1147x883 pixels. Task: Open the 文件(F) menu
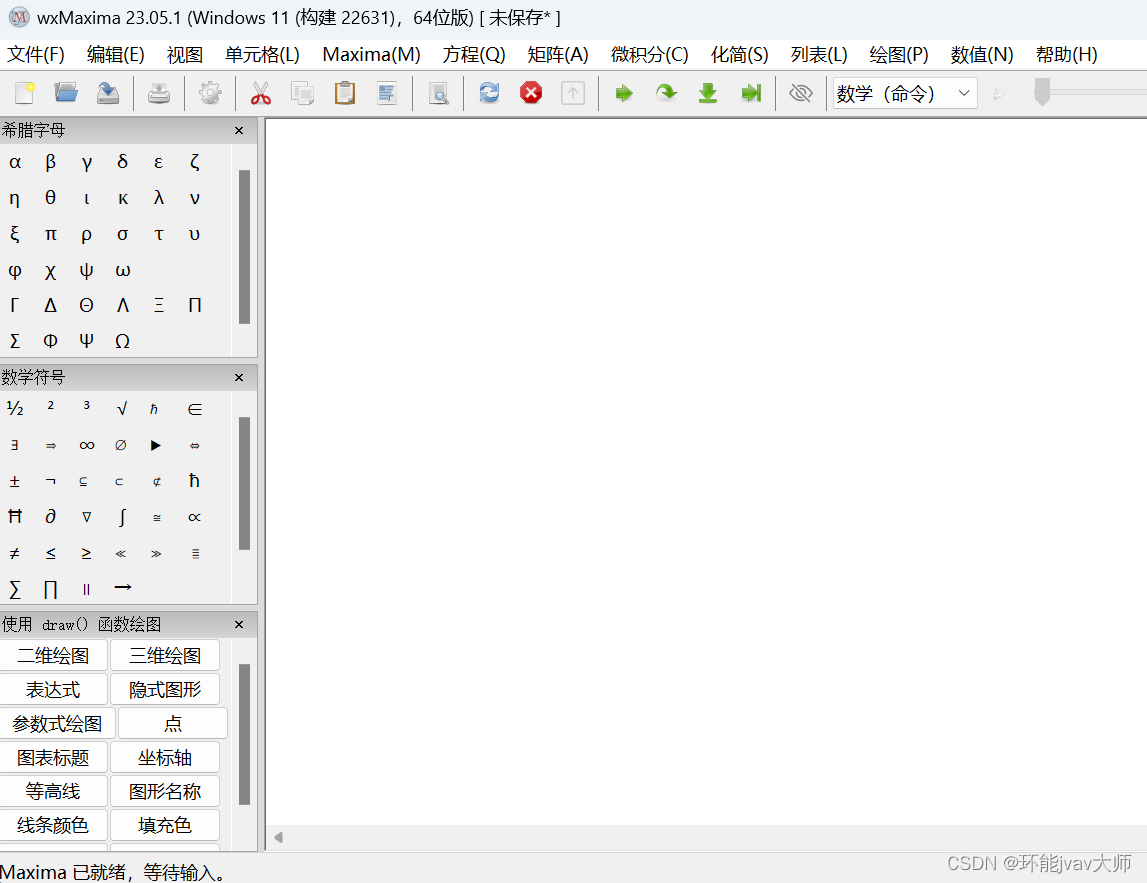pyautogui.click(x=35, y=55)
